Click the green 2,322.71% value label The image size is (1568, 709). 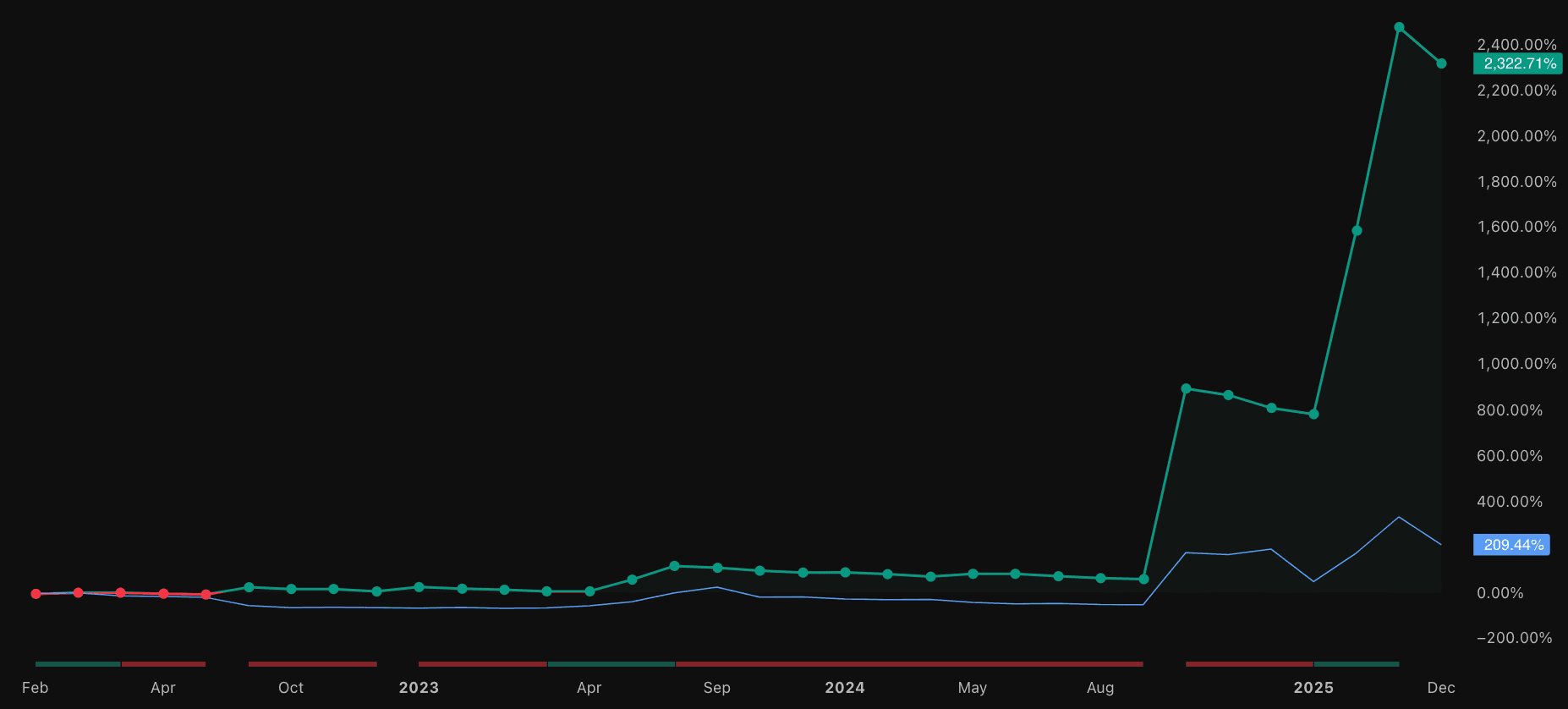pyautogui.click(x=1518, y=63)
